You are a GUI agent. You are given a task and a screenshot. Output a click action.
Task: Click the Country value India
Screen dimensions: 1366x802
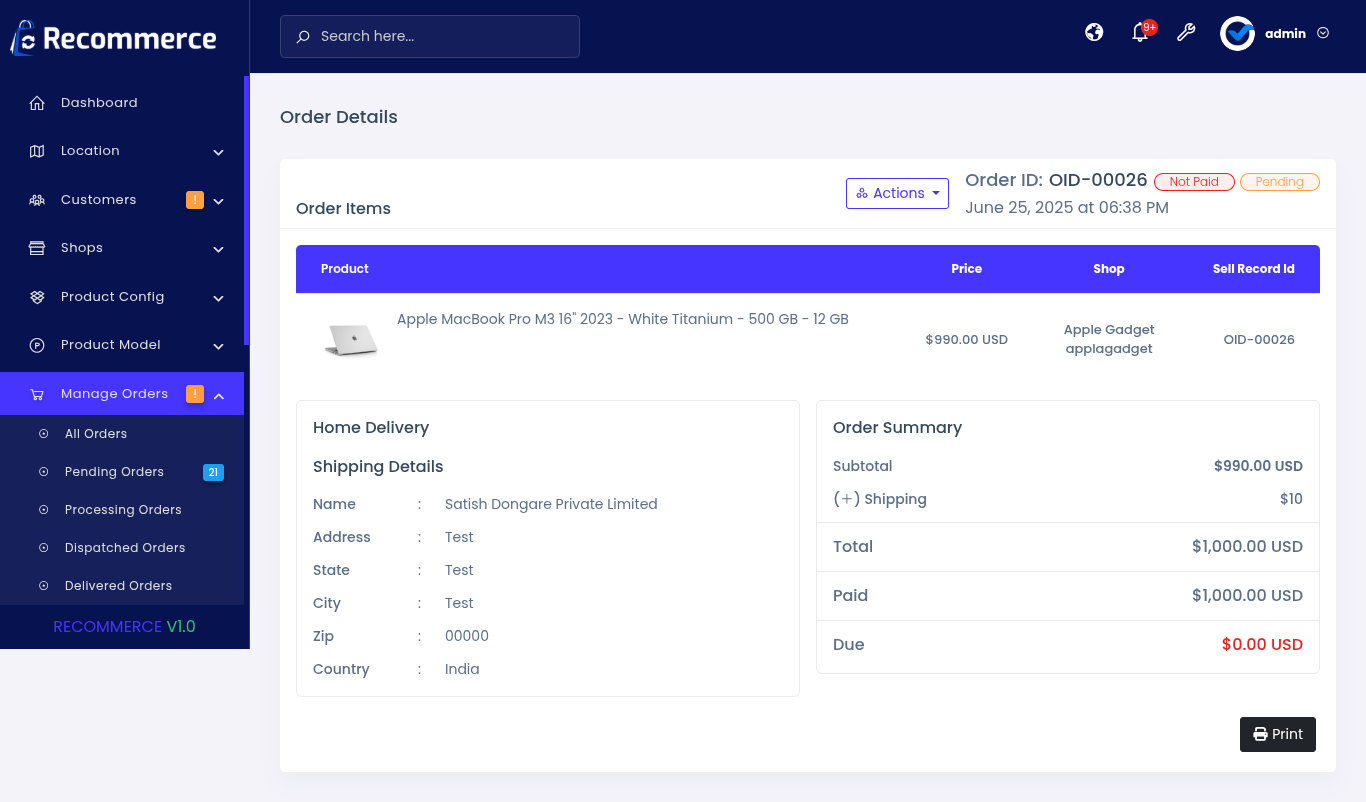pyautogui.click(x=462, y=669)
